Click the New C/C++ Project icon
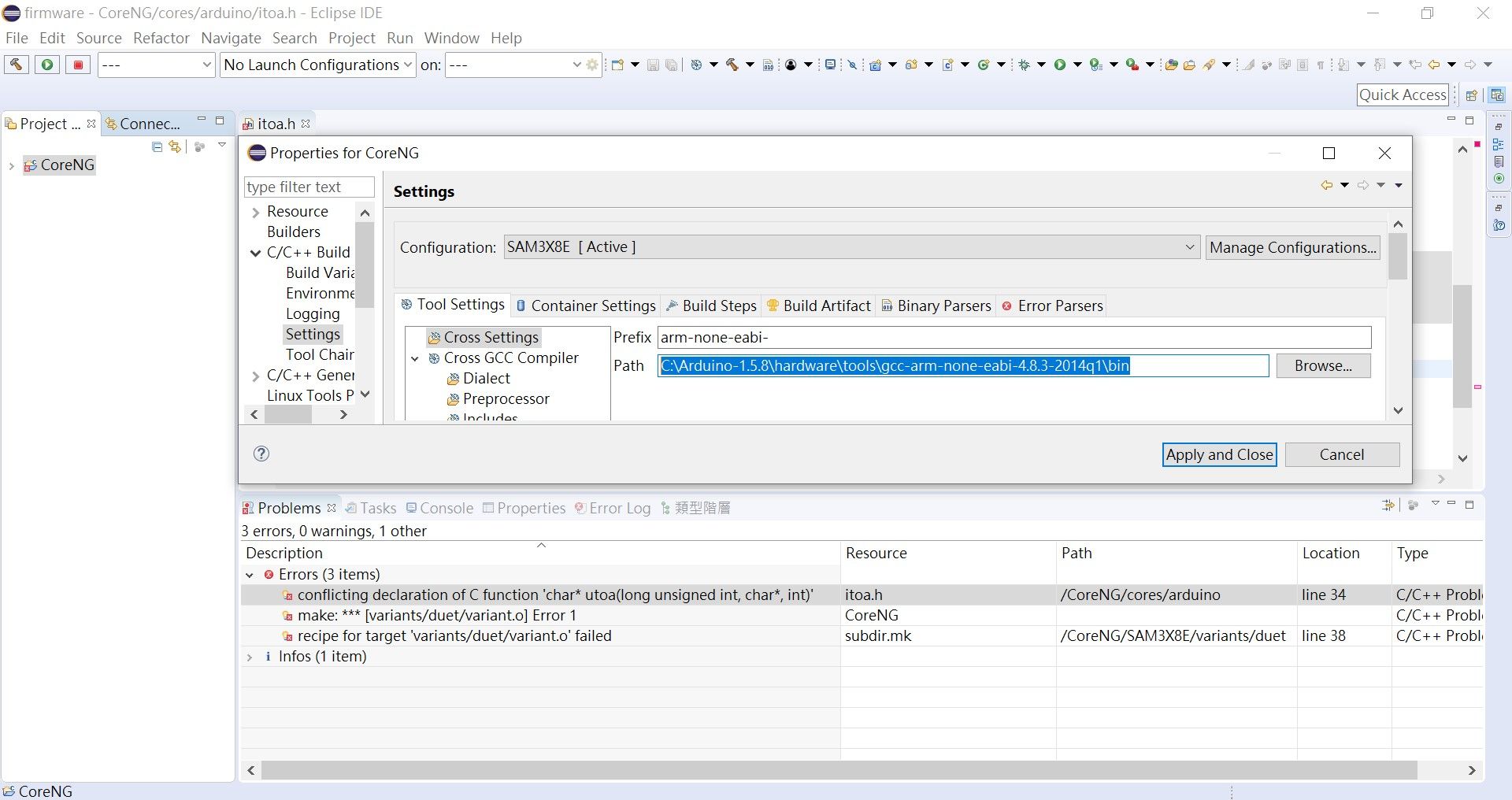The height and width of the screenshot is (800, 1512). tap(875, 65)
